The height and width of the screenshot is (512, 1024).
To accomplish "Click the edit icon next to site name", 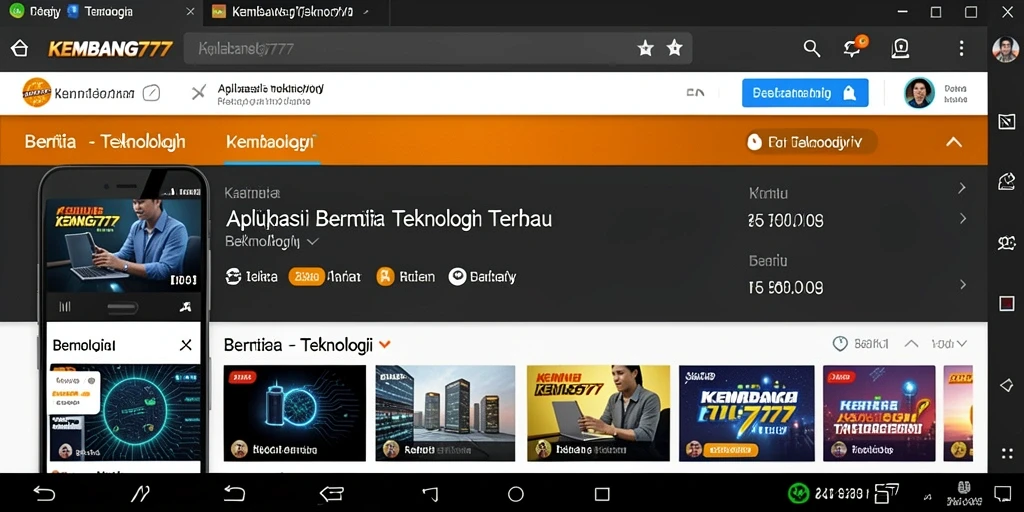I will point(151,93).
